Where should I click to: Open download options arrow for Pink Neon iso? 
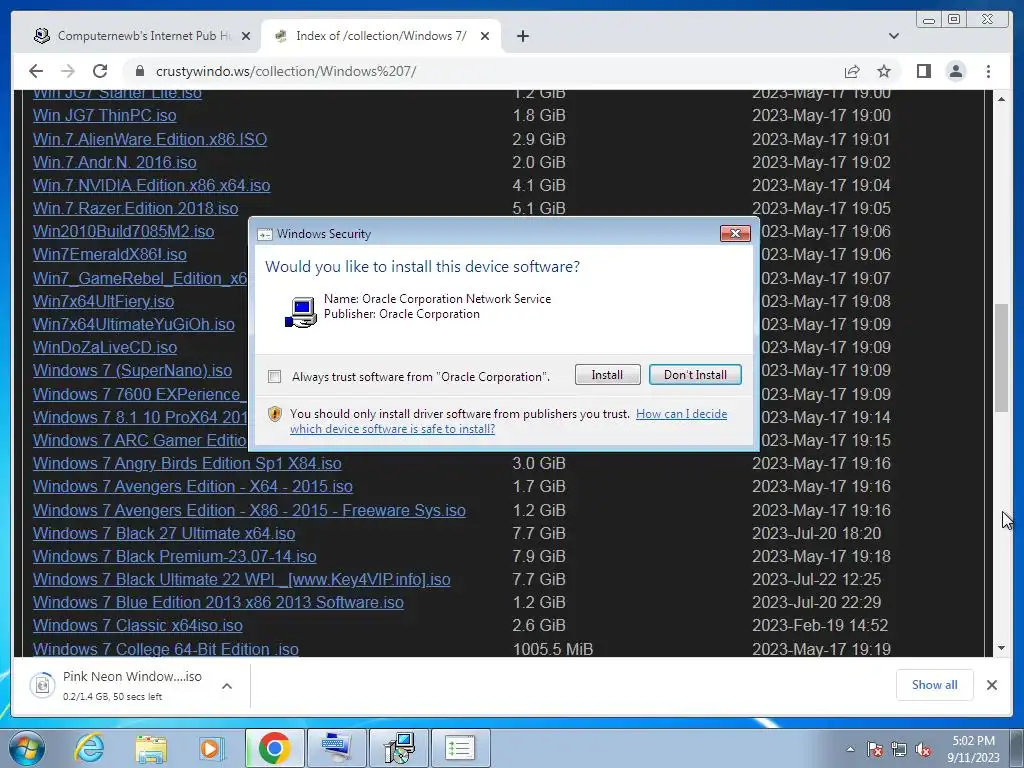point(227,686)
